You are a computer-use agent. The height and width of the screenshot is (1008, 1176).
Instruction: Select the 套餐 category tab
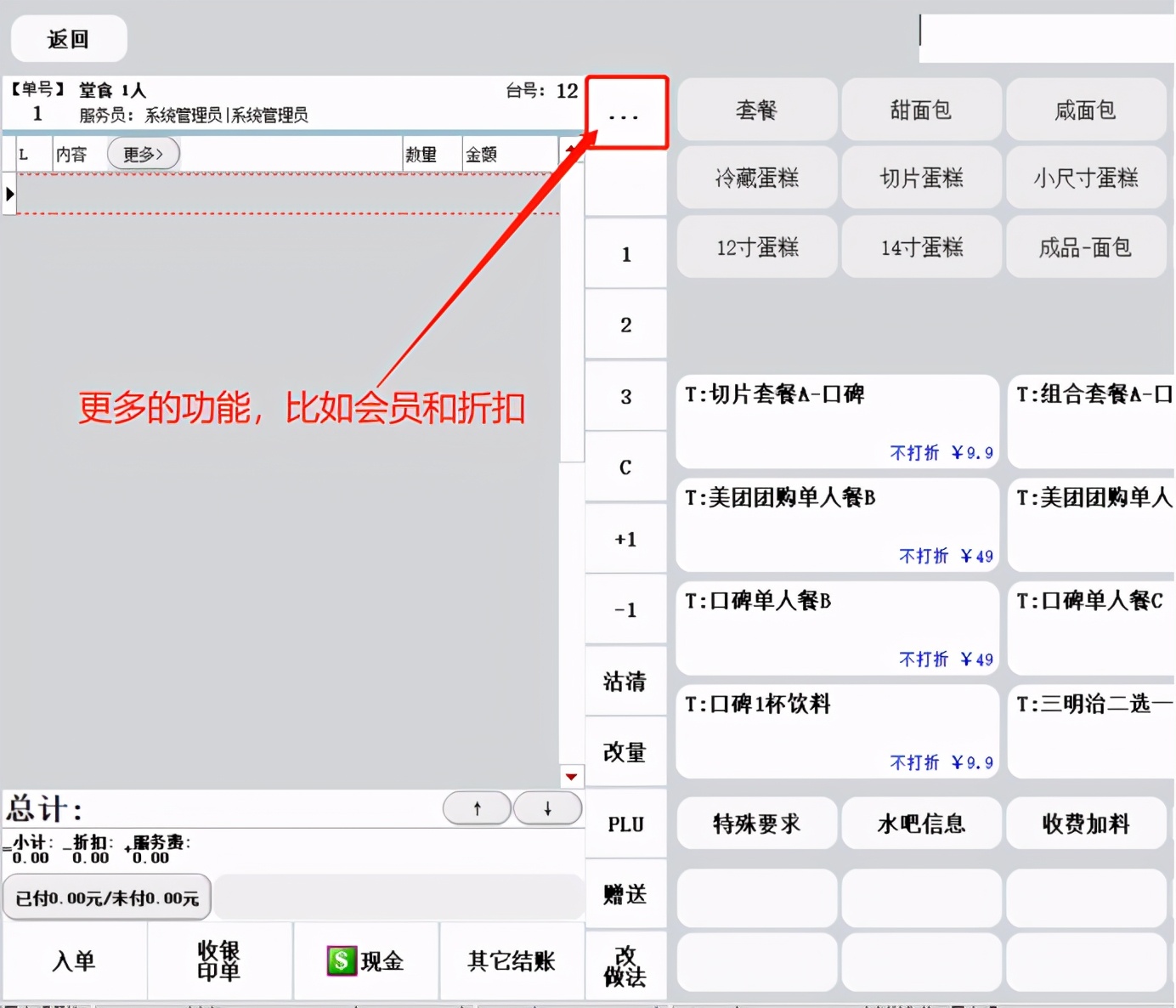(756, 110)
